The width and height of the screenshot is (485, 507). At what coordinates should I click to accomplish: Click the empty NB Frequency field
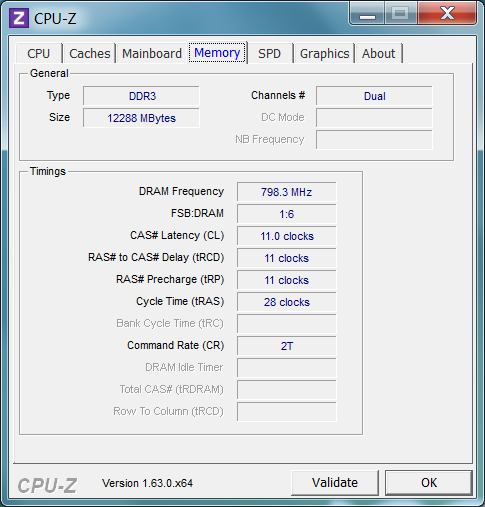tap(374, 140)
